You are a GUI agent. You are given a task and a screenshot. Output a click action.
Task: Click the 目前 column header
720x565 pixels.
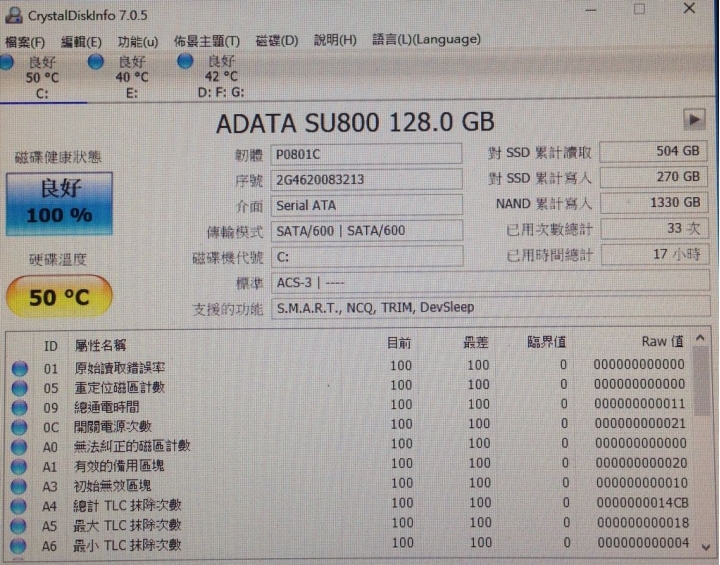tap(399, 343)
